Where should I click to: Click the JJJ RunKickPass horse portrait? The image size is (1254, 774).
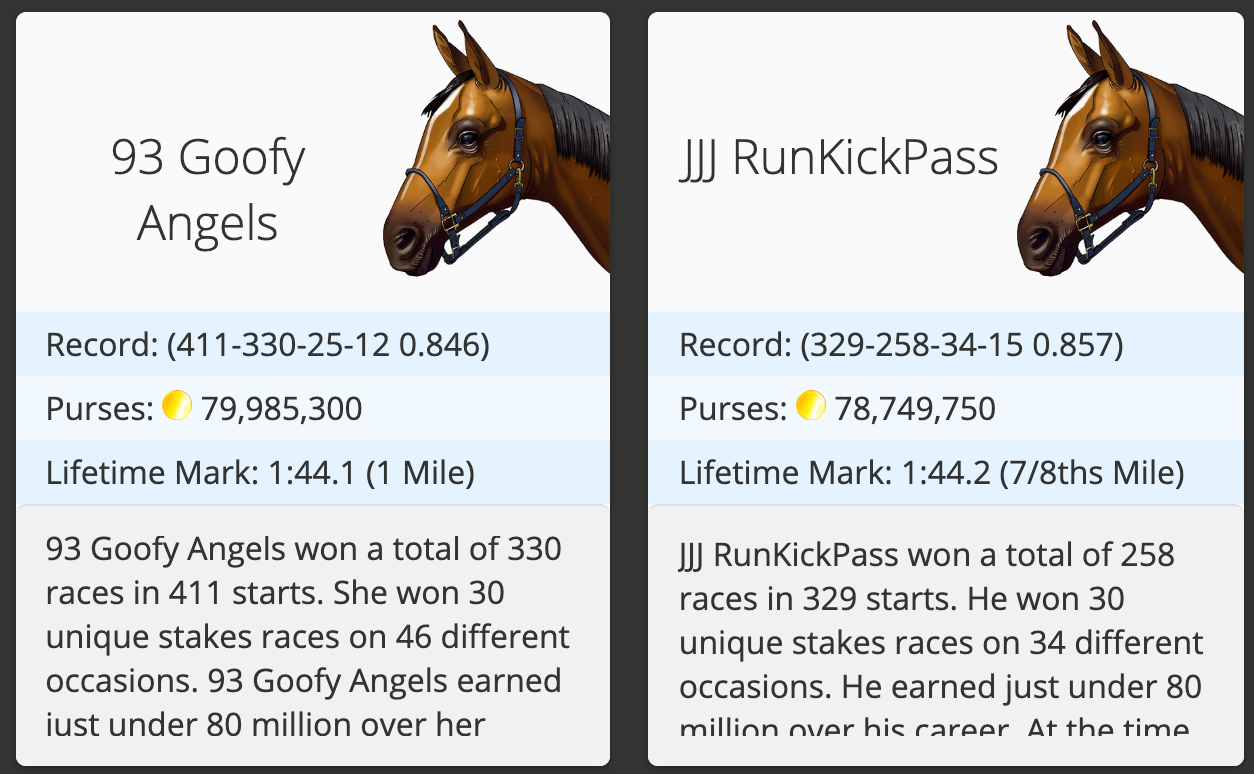1130,149
